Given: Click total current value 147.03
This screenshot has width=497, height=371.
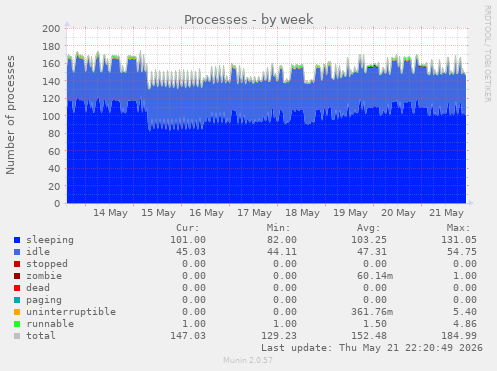Looking at the screenshot, I should point(188,336).
